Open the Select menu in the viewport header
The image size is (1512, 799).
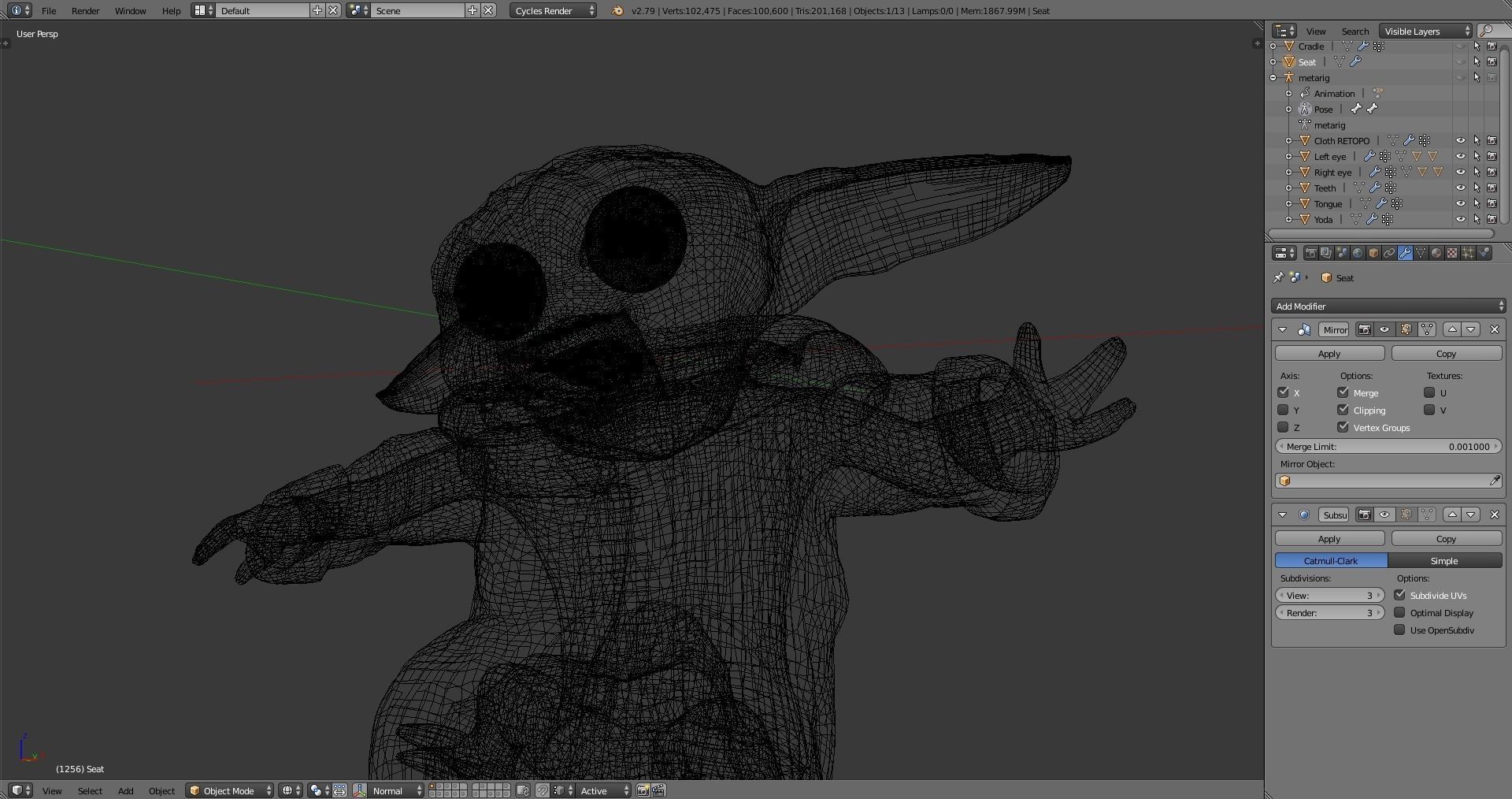tap(89, 791)
